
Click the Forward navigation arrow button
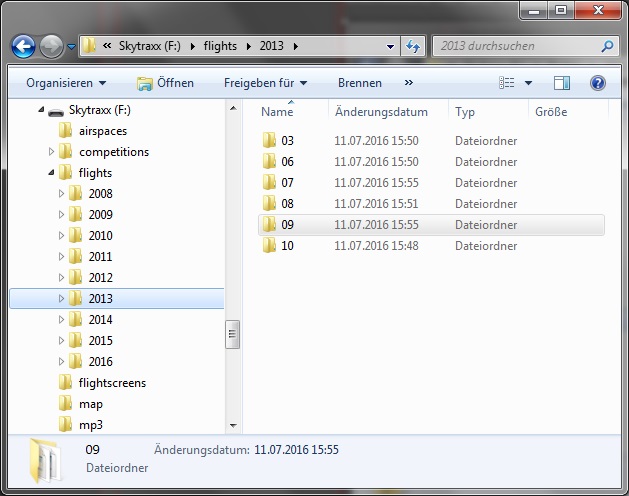[x=51, y=46]
